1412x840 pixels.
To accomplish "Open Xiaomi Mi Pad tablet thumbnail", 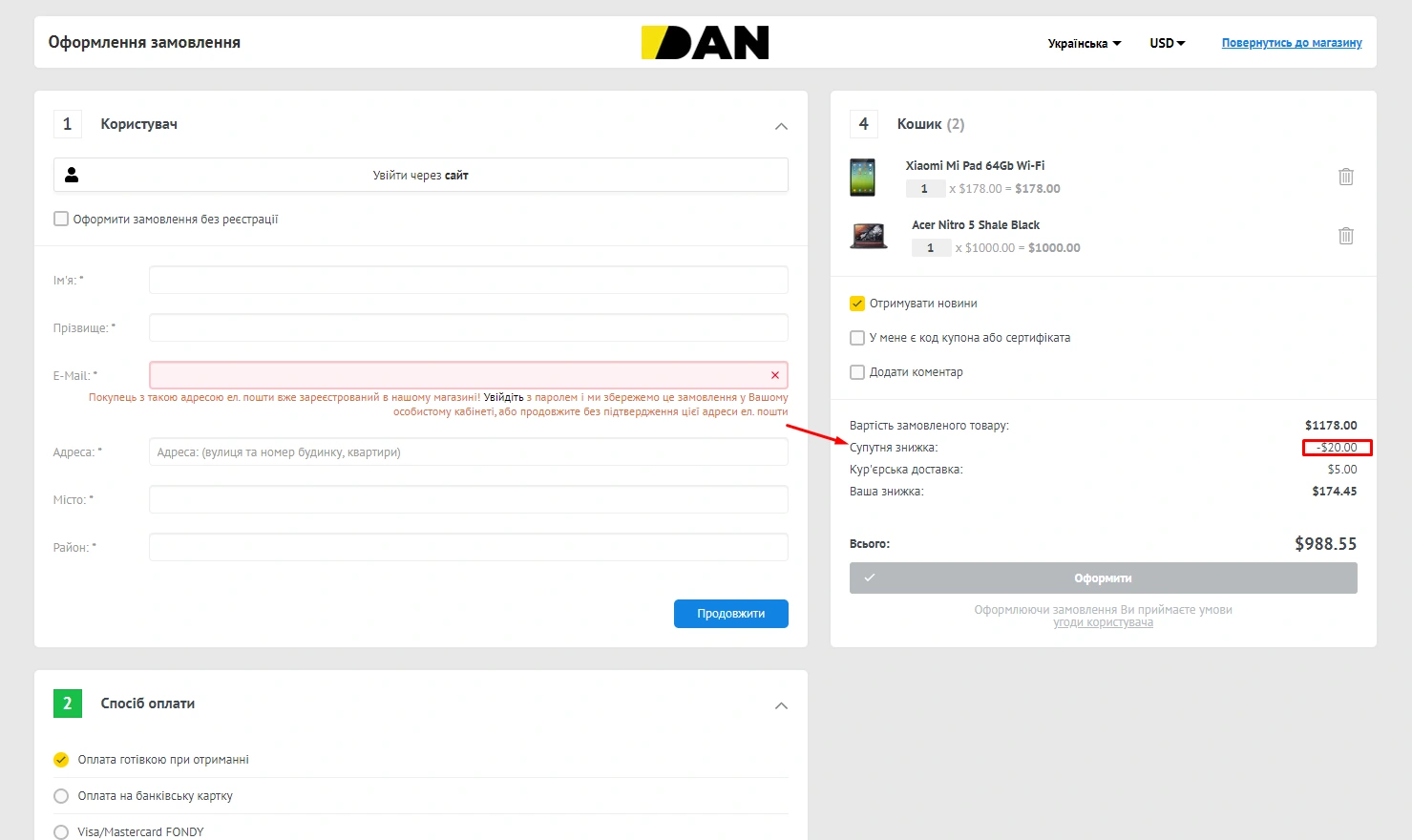I will [862, 178].
